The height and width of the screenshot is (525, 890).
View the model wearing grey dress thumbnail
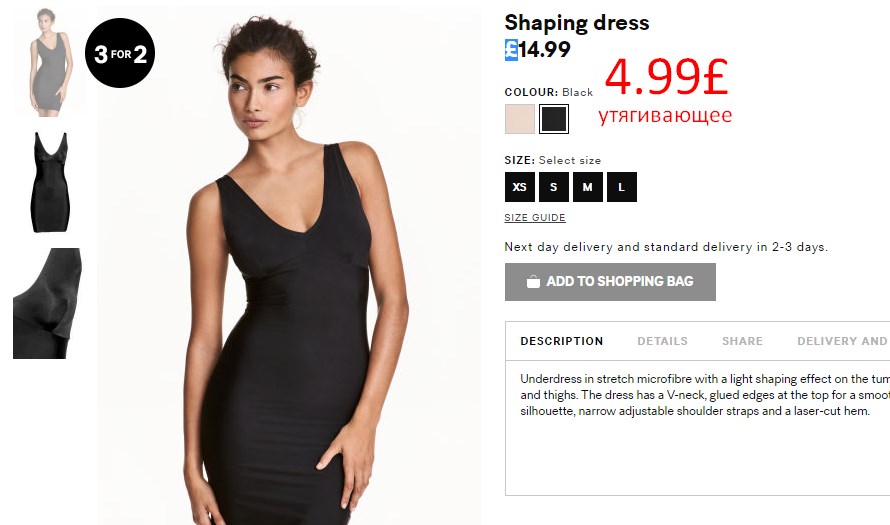point(49,62)
